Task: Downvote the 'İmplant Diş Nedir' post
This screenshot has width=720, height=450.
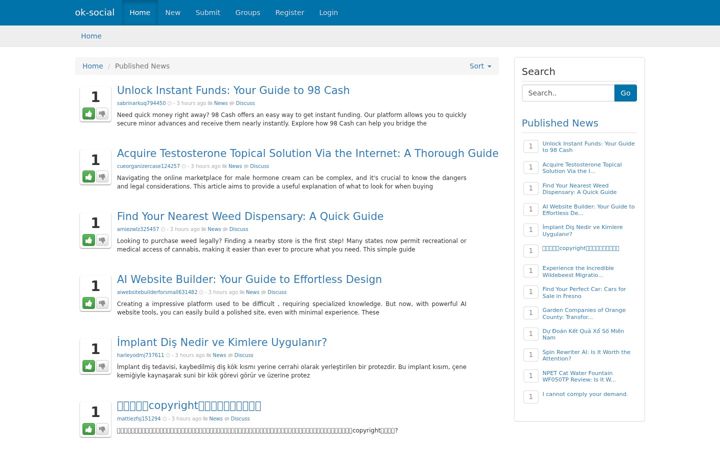Action: pyautogui.click(x=102, y=366)
